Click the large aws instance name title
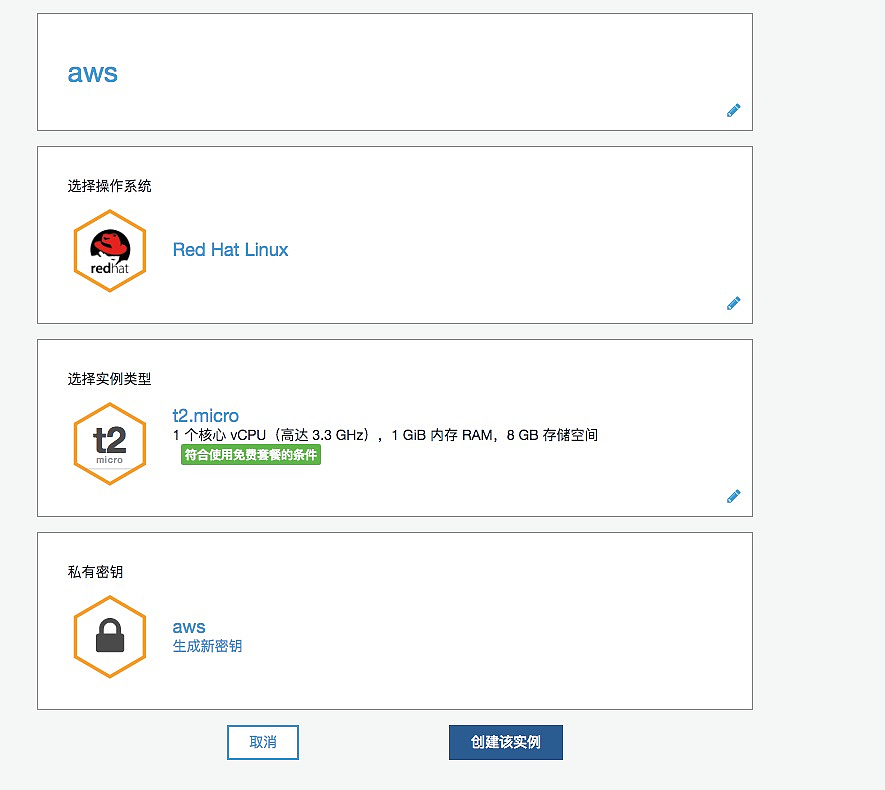885x790 pixels. pyautogui.click(x=92, y=73)
